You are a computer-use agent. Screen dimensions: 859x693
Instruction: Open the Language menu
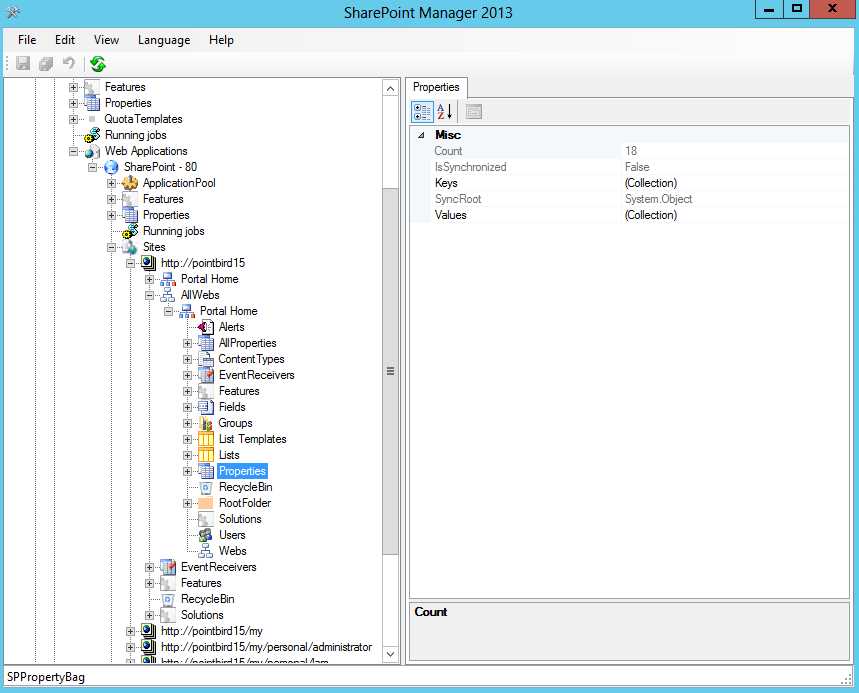(x=164, y=40)
